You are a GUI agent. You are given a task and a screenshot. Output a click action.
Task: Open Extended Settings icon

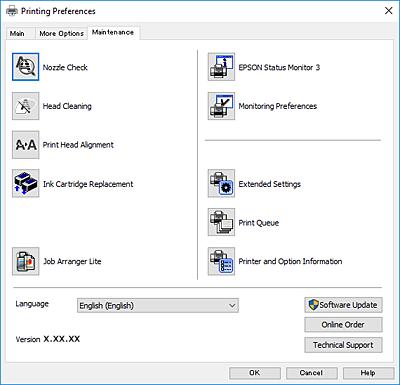pyautogui.click(x=221, y=183)
